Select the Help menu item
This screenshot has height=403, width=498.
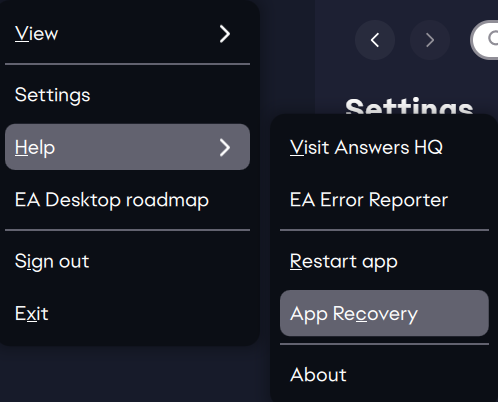(127, 147)
